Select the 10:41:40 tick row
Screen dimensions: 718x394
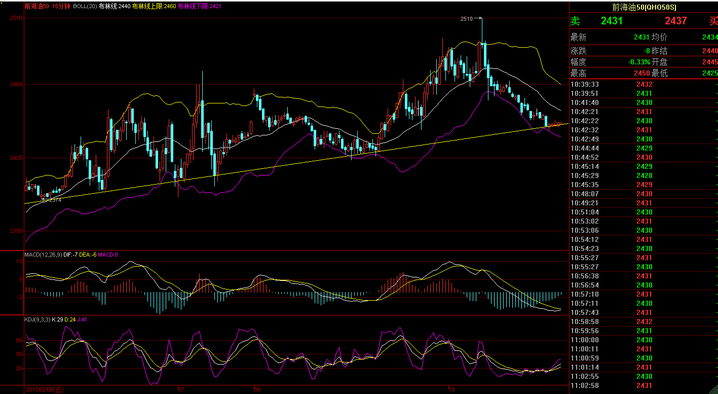pyautogui.click(x=643, y=103)
